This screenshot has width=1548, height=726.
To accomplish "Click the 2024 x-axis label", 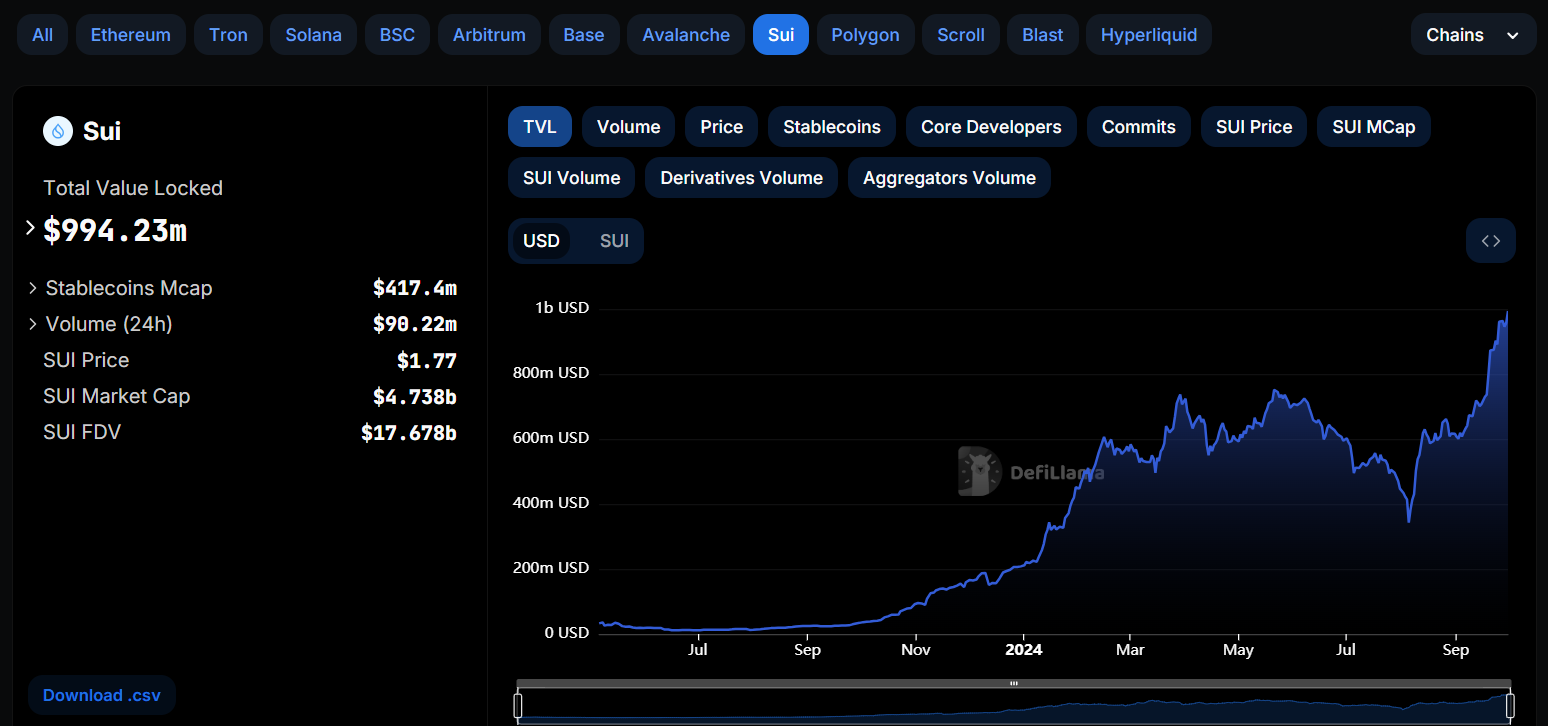I will [x=1024, y=650].
